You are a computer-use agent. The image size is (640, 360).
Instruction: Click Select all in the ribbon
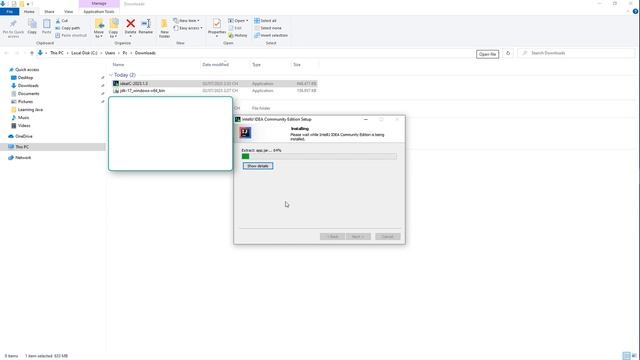point(265,21)
